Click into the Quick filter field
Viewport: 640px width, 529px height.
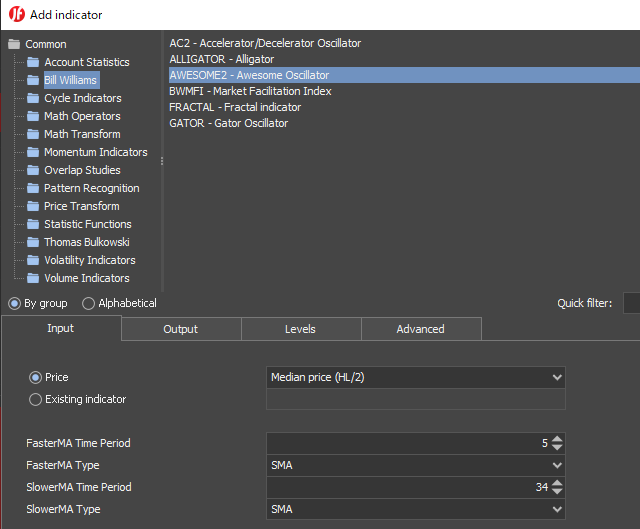[x=631, y=303]
